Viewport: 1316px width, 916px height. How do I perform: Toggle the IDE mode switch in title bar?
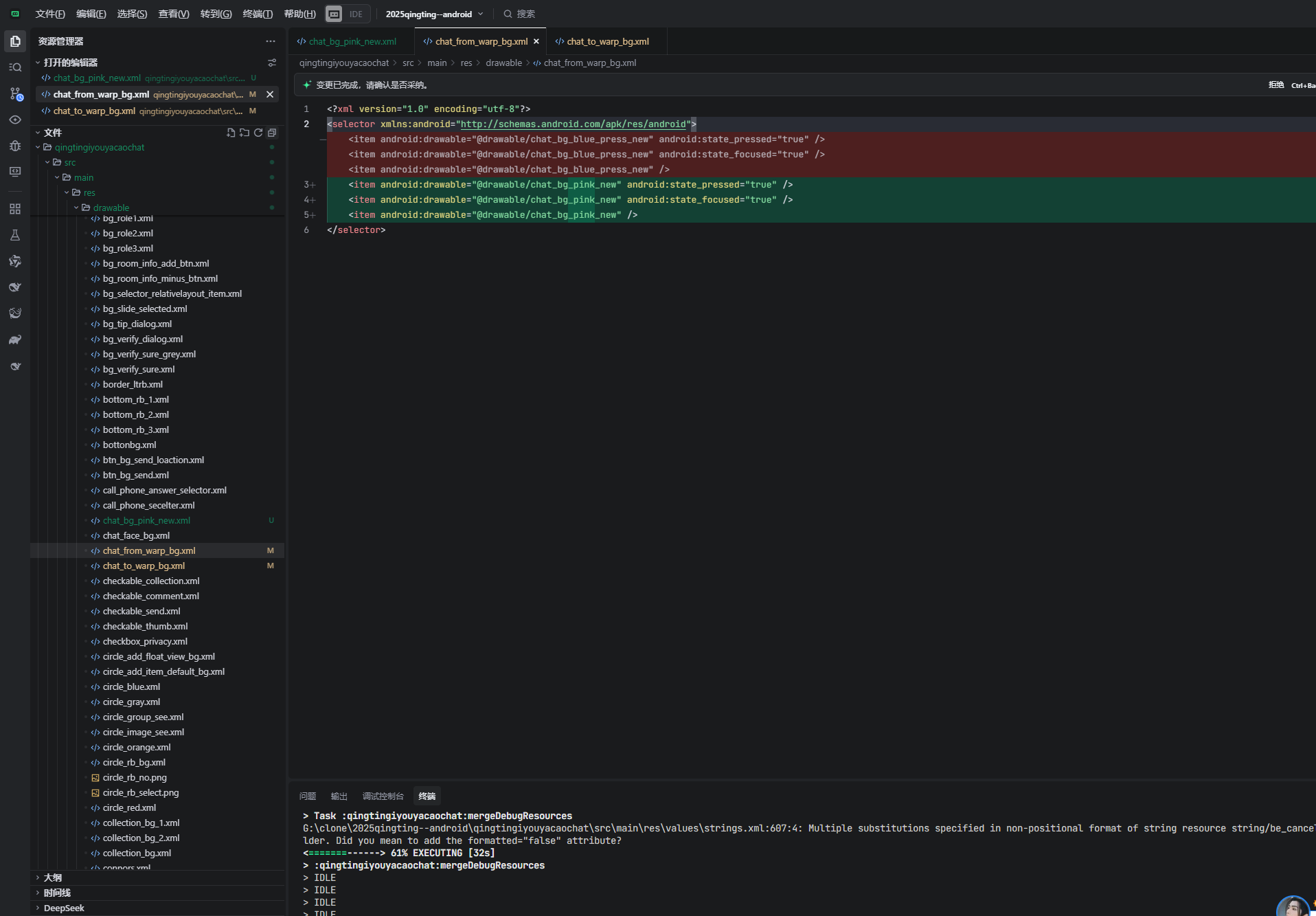[347, 14]
